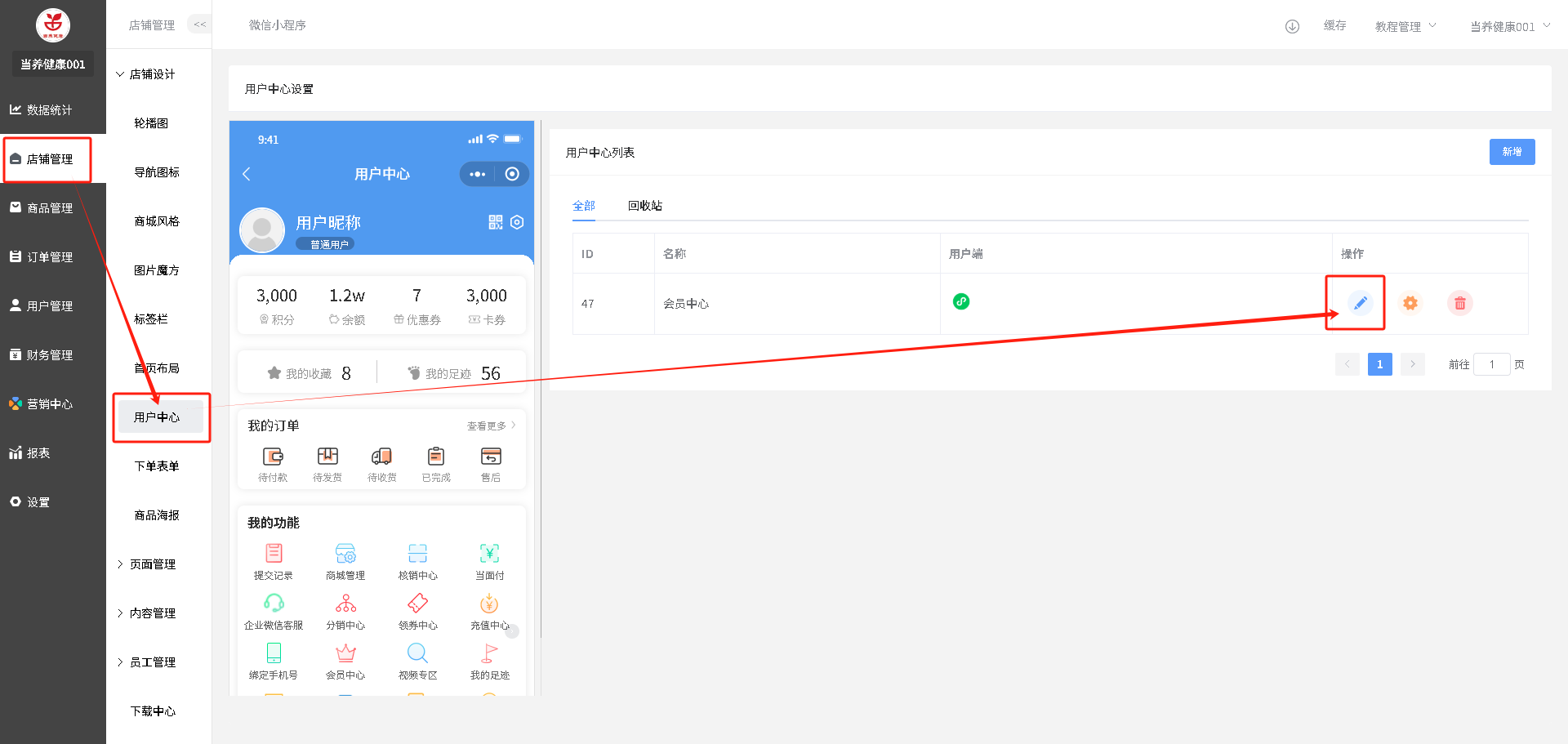
Task: Click the back arrow in phone preview
Action: click(247, 174)
